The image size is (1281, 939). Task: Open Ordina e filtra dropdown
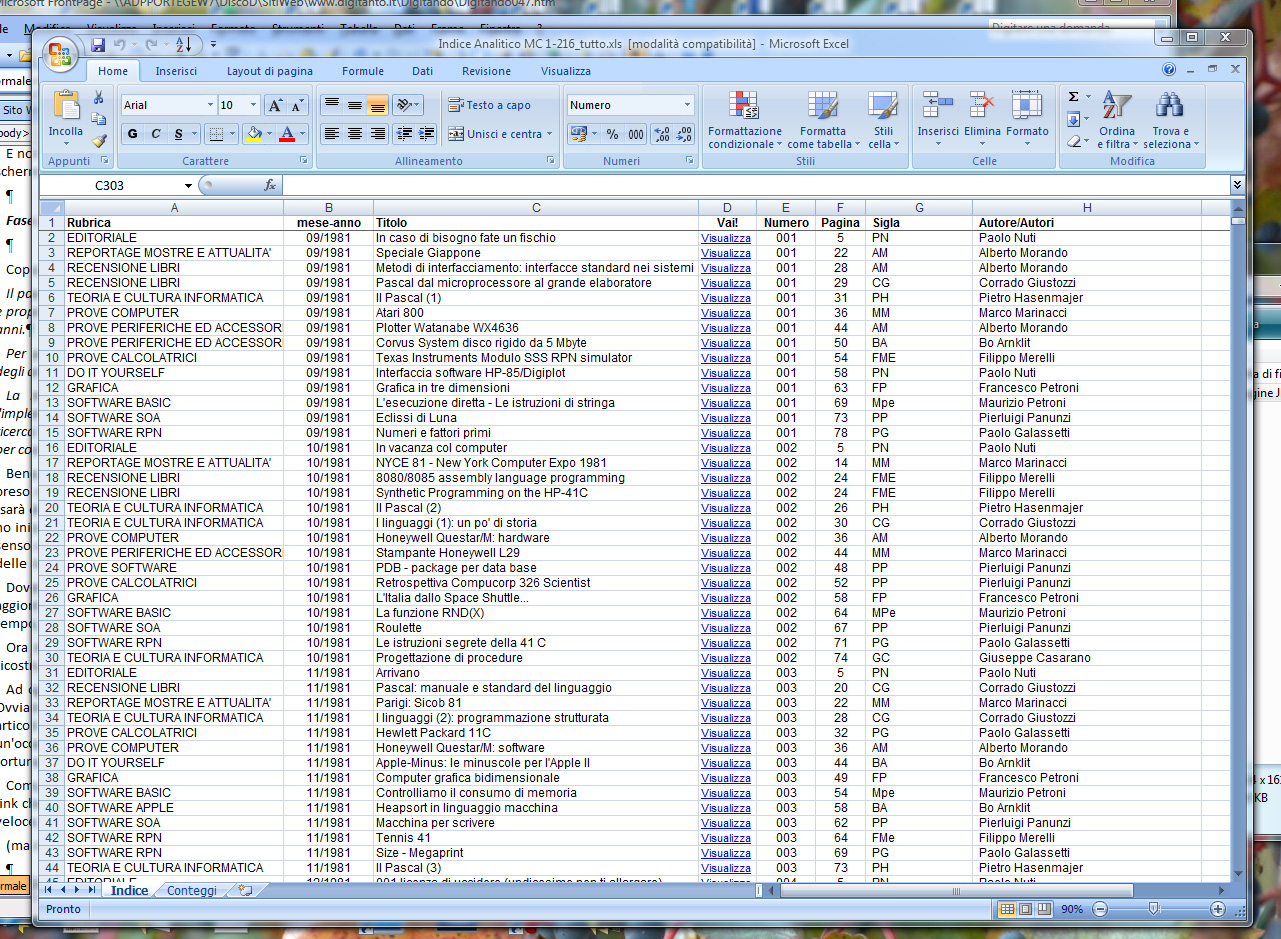1117,120
